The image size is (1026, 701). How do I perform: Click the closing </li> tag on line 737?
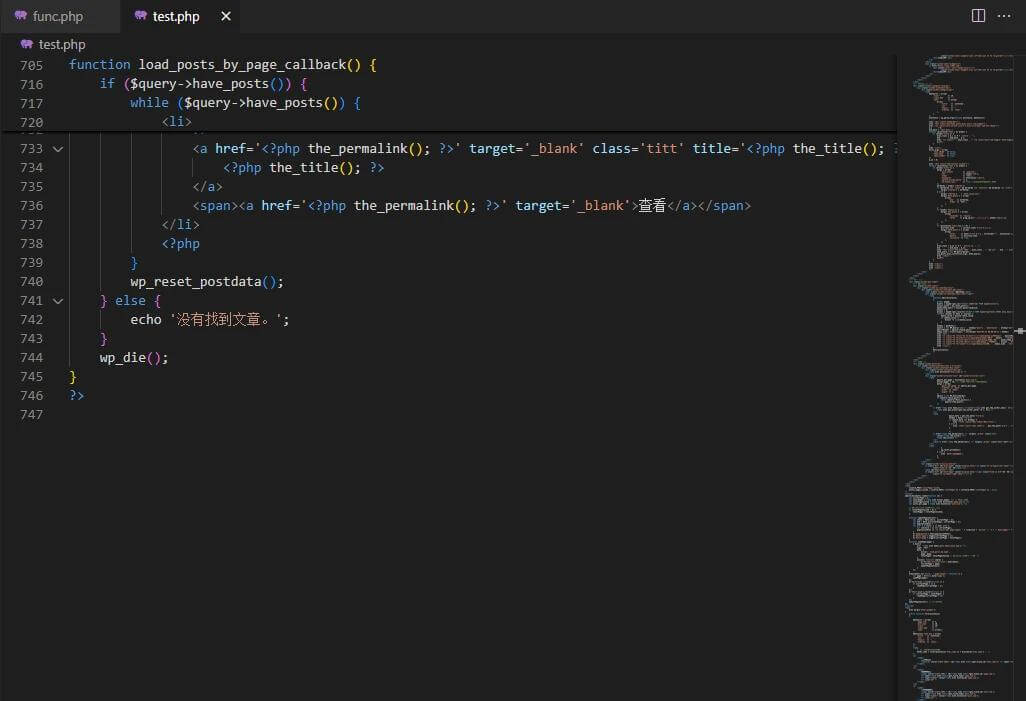click(x=181, y=225)
